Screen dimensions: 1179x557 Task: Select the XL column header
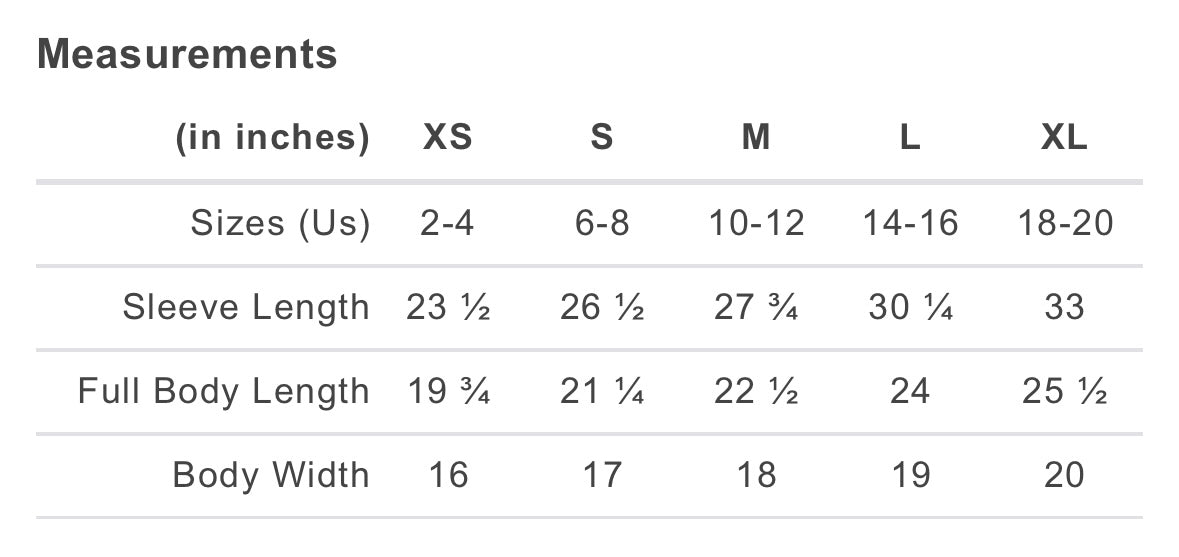point(1064,138)
